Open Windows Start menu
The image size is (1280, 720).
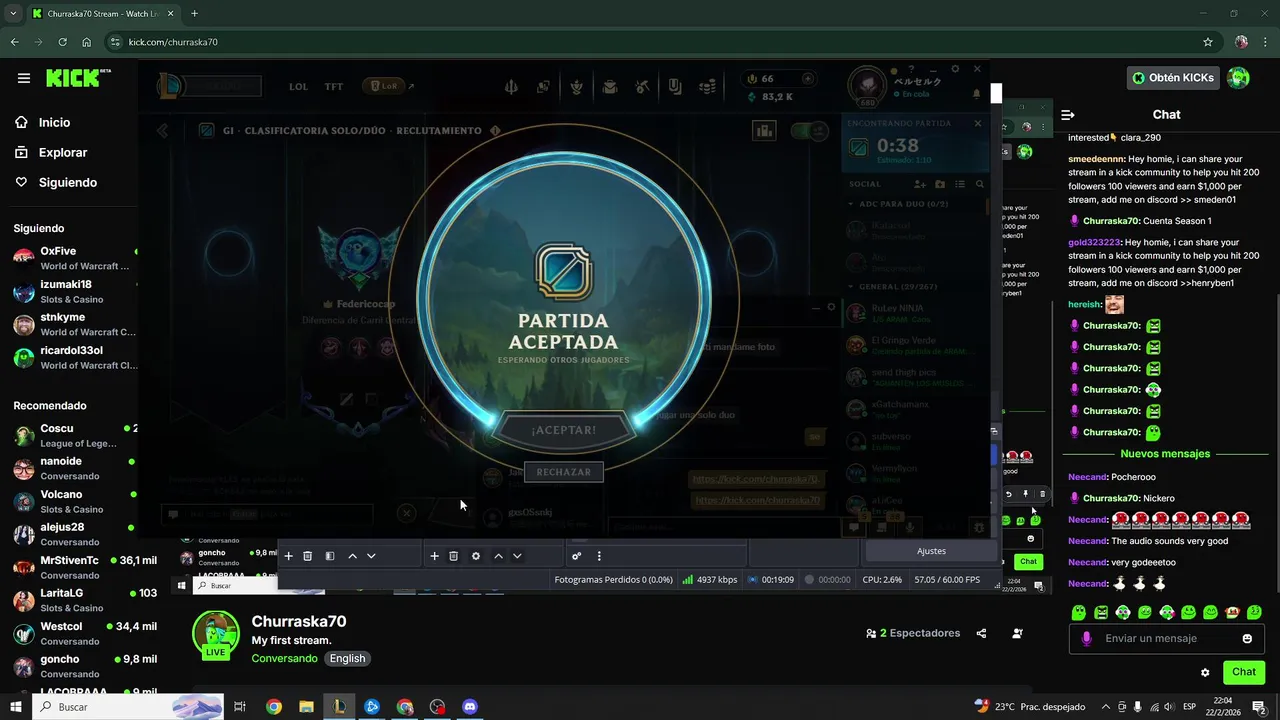point(18,706)
